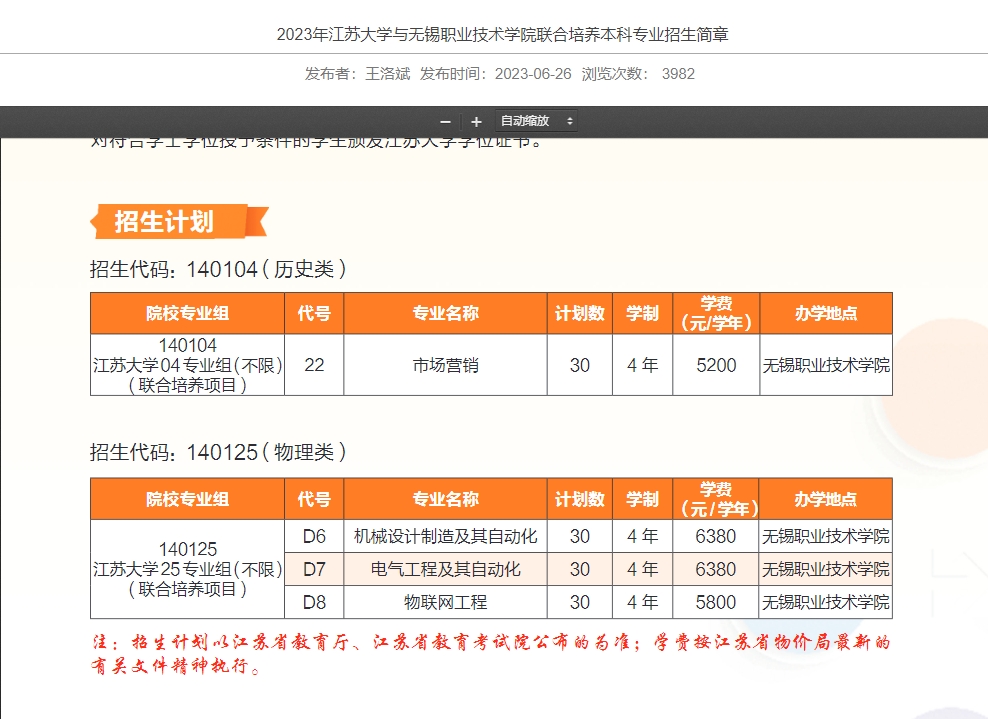Click the publisher name 王洛斌
This screenshot has height=719, width=988.
point(387,74)
